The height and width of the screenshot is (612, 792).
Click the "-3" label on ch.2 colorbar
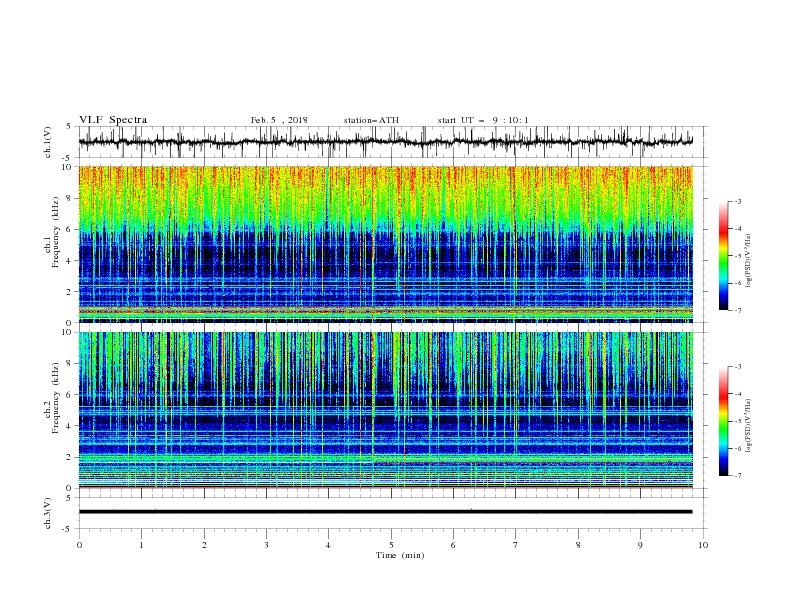[x=737, y=367]
